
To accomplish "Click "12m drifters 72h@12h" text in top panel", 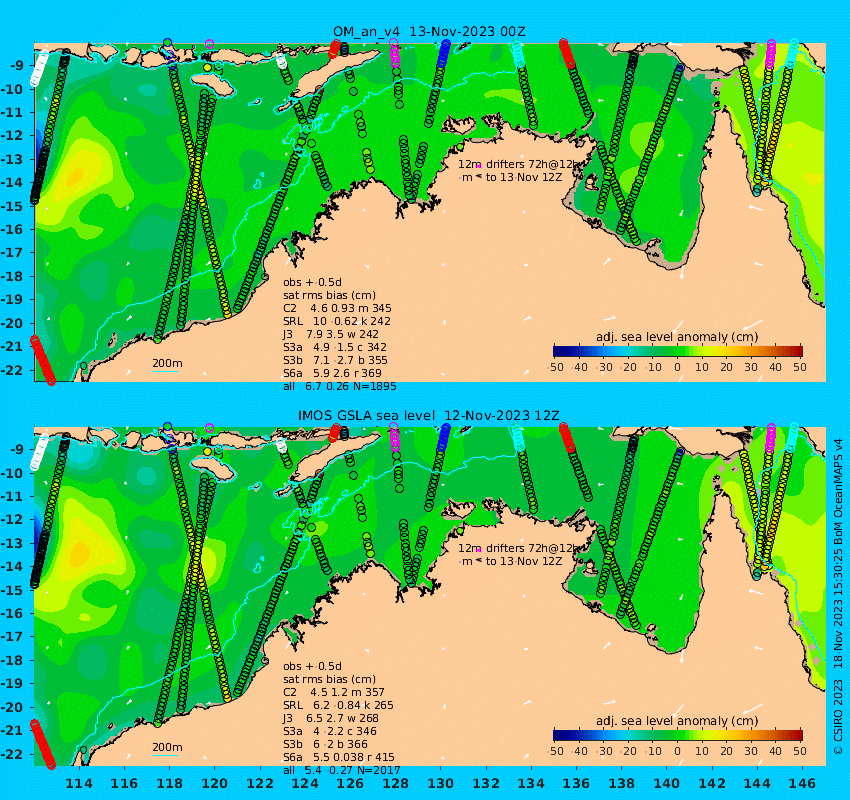I will click(519, 164).
